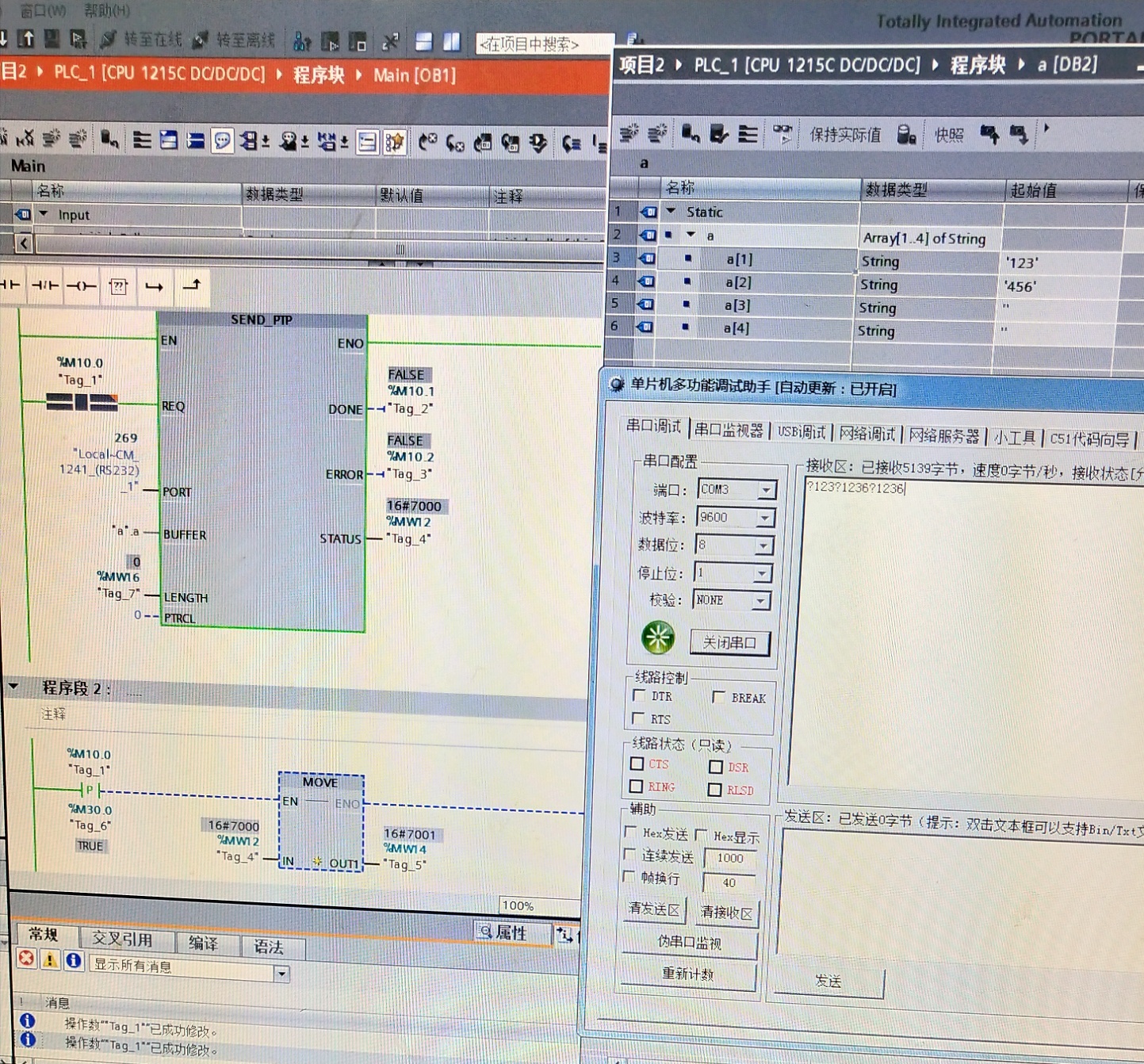
Task: Click 快照 snapshot button in DB2 toolbar
Action: coord(949,135)
